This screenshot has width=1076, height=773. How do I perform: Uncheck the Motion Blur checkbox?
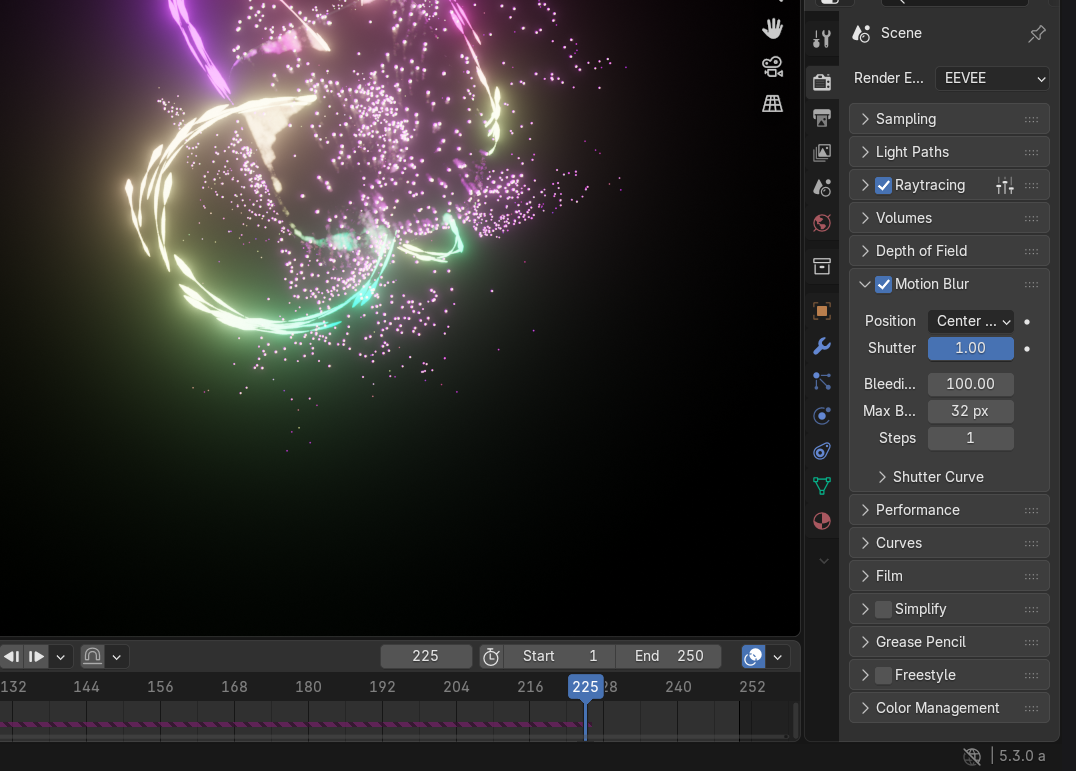tap(883, 284)
